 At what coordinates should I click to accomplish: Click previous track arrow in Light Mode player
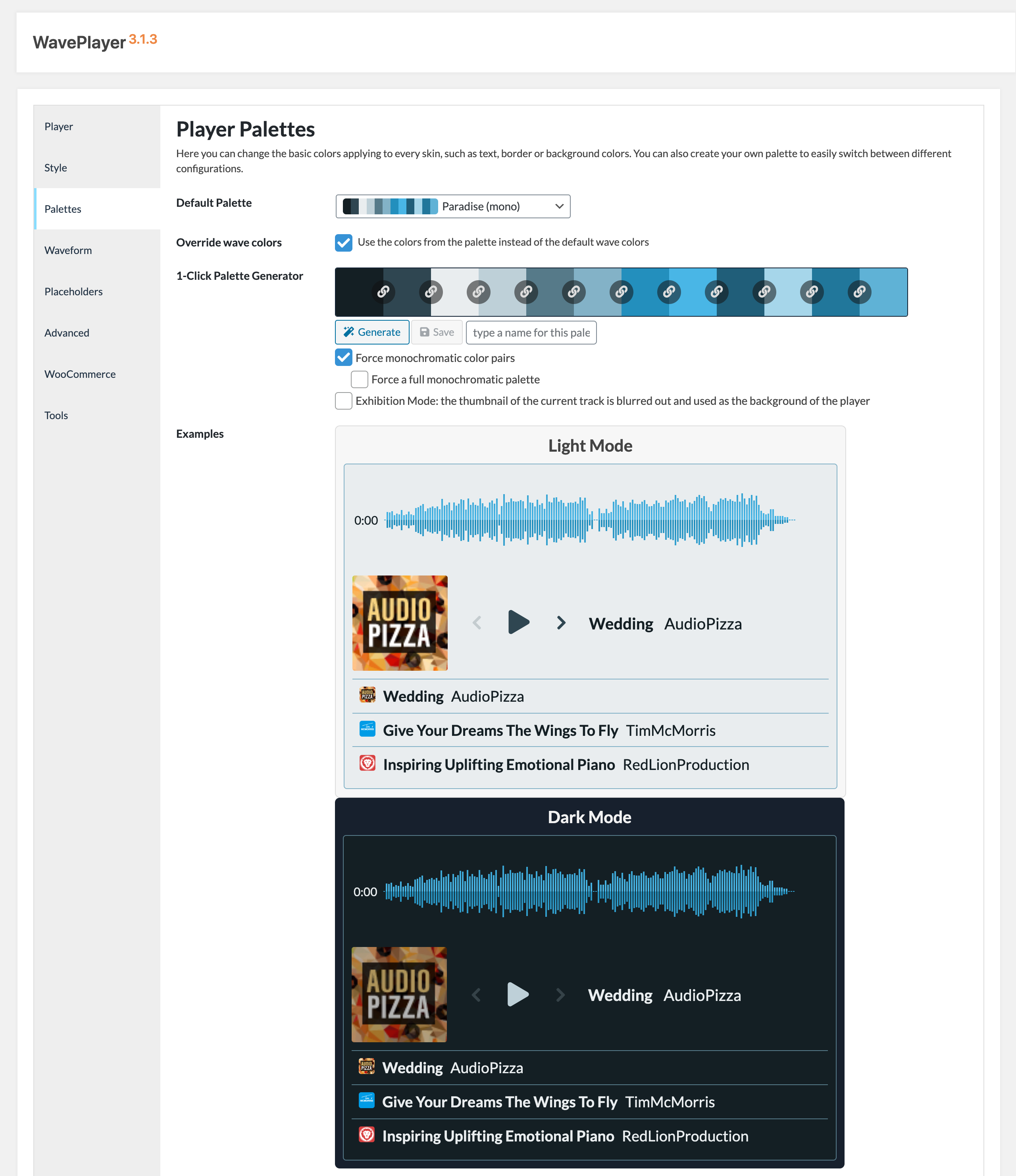tap(477, 623)
